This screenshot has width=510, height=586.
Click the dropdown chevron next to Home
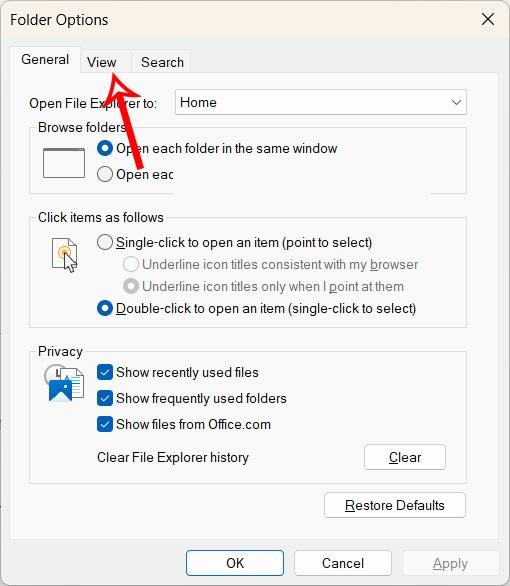[456, 102]
